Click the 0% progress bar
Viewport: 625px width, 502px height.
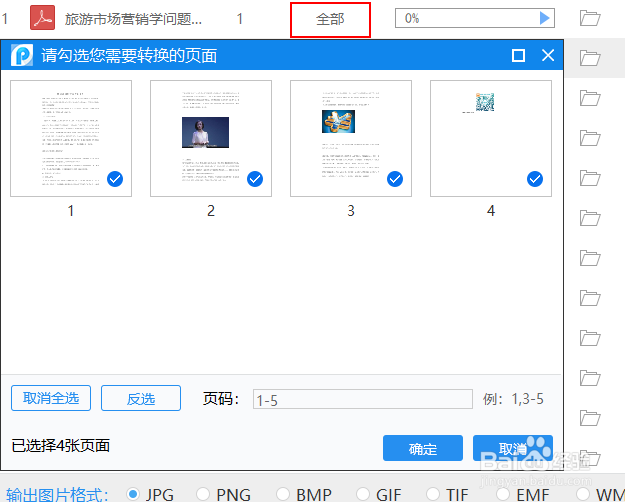tap(475, 18)
